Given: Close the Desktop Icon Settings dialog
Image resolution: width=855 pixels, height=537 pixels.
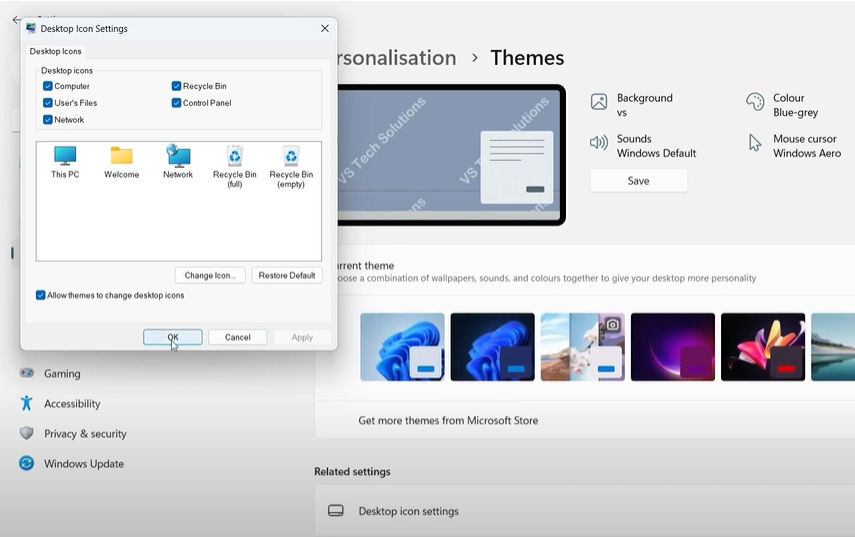Looking at the screenshot, I should pyautogui.click(x=324, y=28).
